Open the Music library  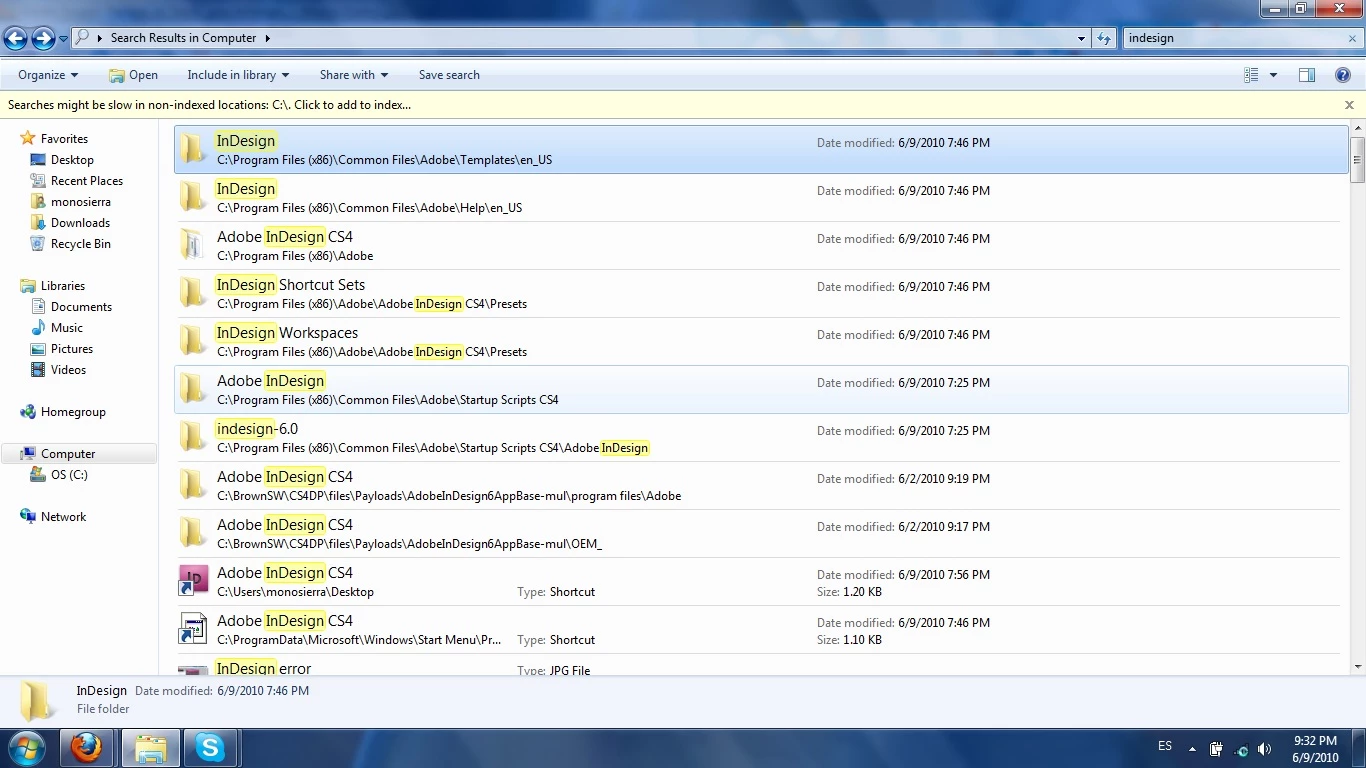pos(67,328)
